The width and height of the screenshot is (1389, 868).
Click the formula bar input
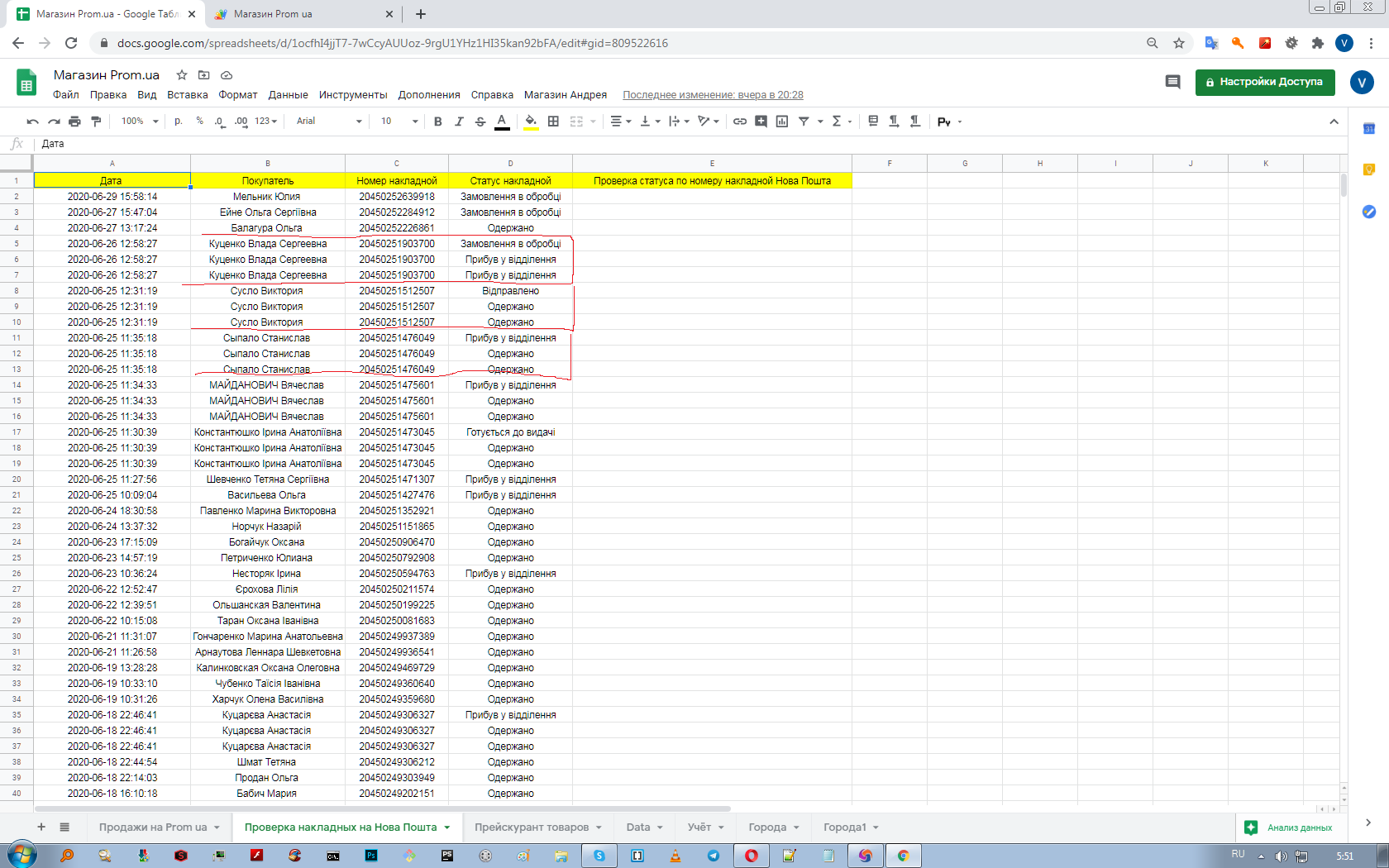(x=690, y=144)
